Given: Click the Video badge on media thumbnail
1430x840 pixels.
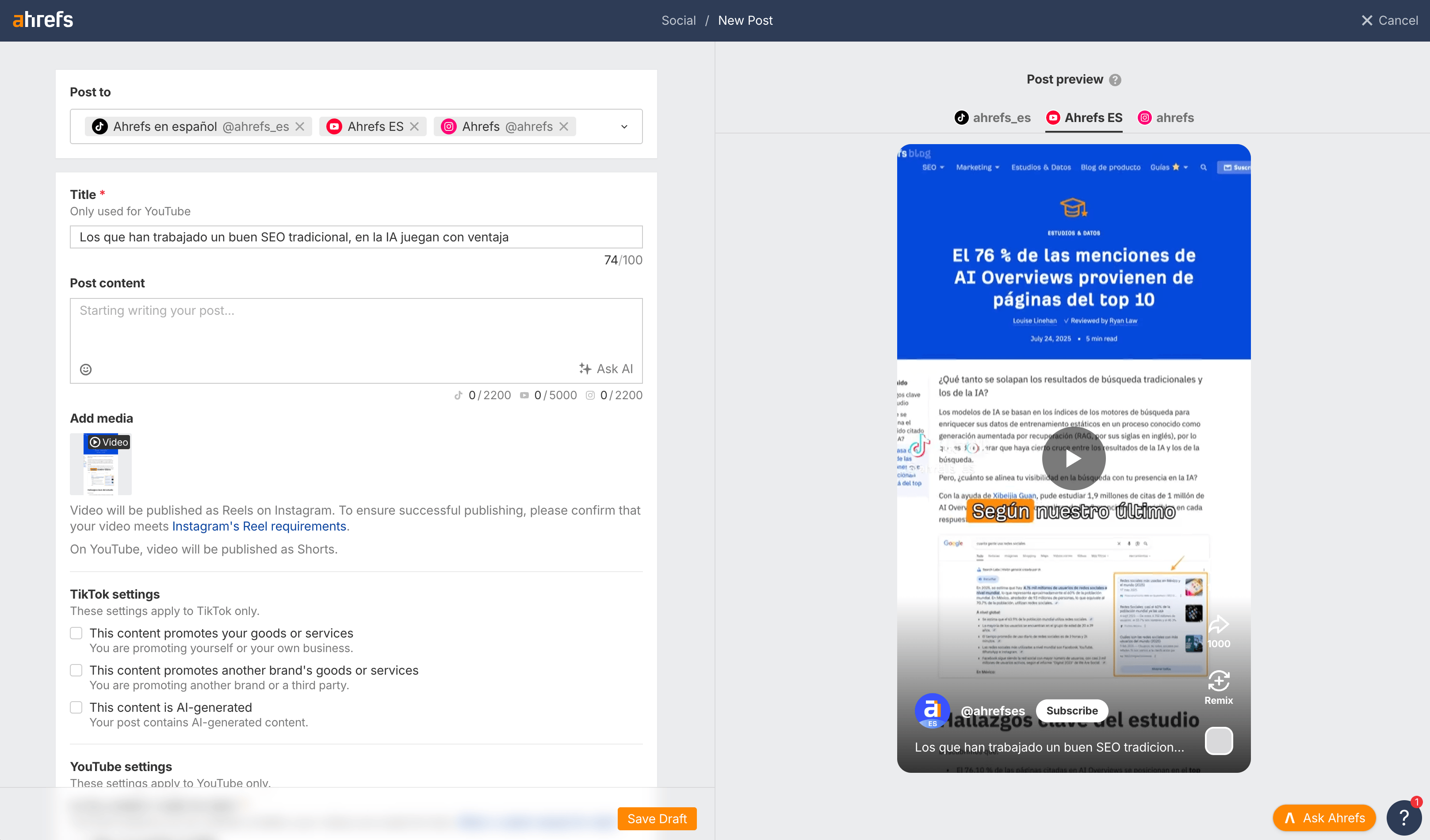Looking at the screenshot, I should coord(109,442).
